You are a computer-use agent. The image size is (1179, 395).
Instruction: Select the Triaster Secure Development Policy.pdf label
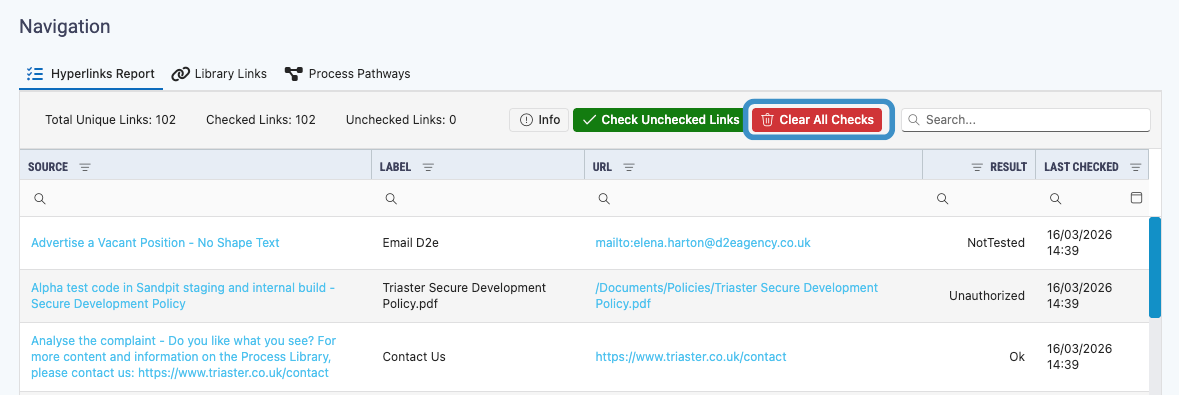(464, 296)
